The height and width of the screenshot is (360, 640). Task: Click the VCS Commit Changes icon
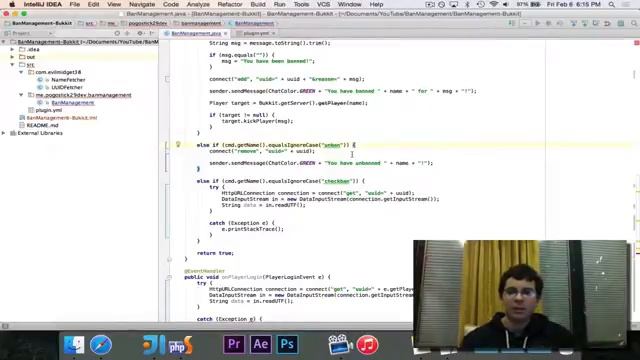pyautogui.click(x=584, y=23)
